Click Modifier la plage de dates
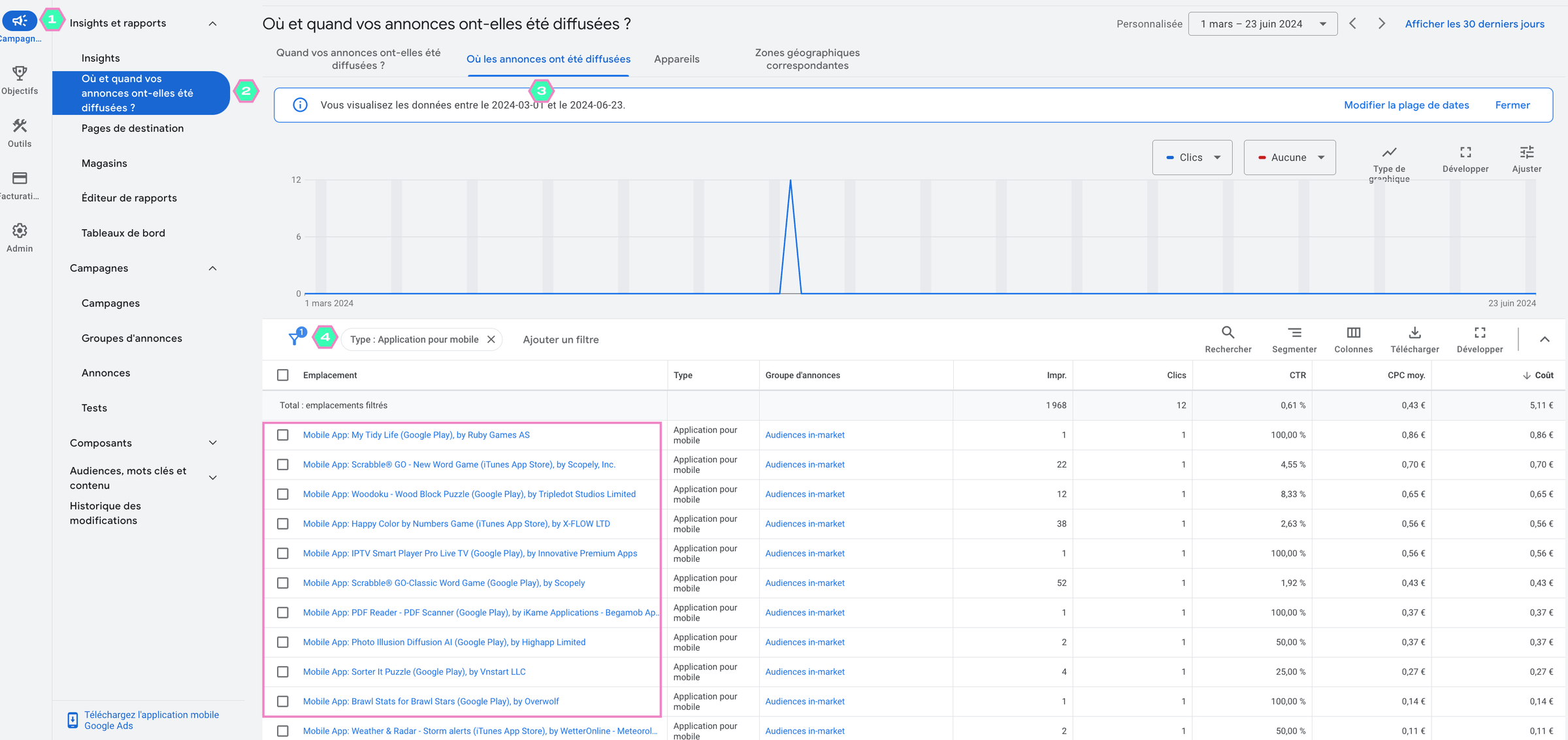 point(1406,105)
